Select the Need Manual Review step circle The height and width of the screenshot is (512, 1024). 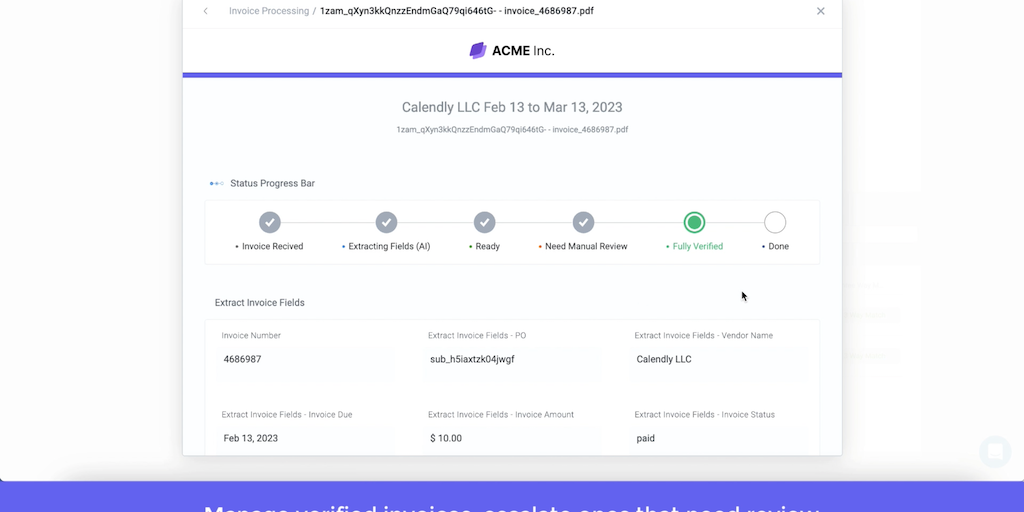(x=583, y=222)
